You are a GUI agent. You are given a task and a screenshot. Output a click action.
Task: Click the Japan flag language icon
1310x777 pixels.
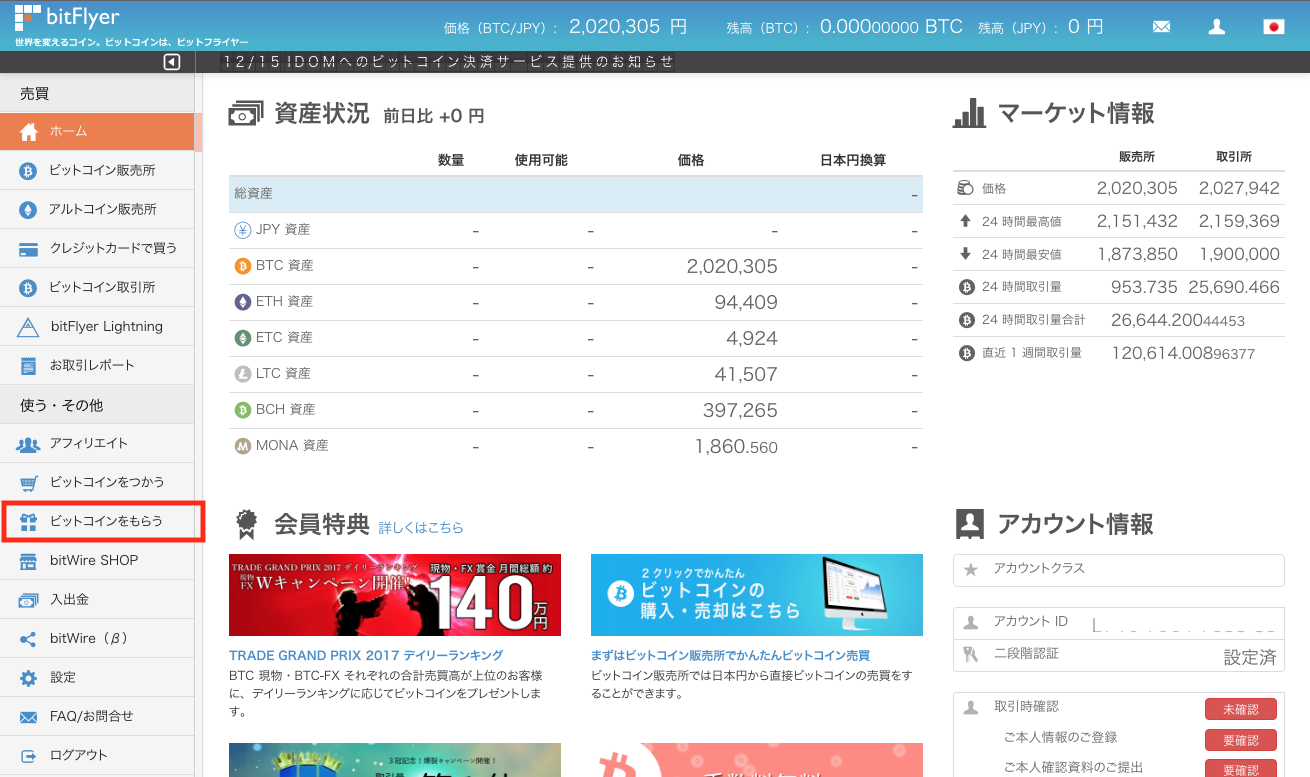coord(1274,27)
